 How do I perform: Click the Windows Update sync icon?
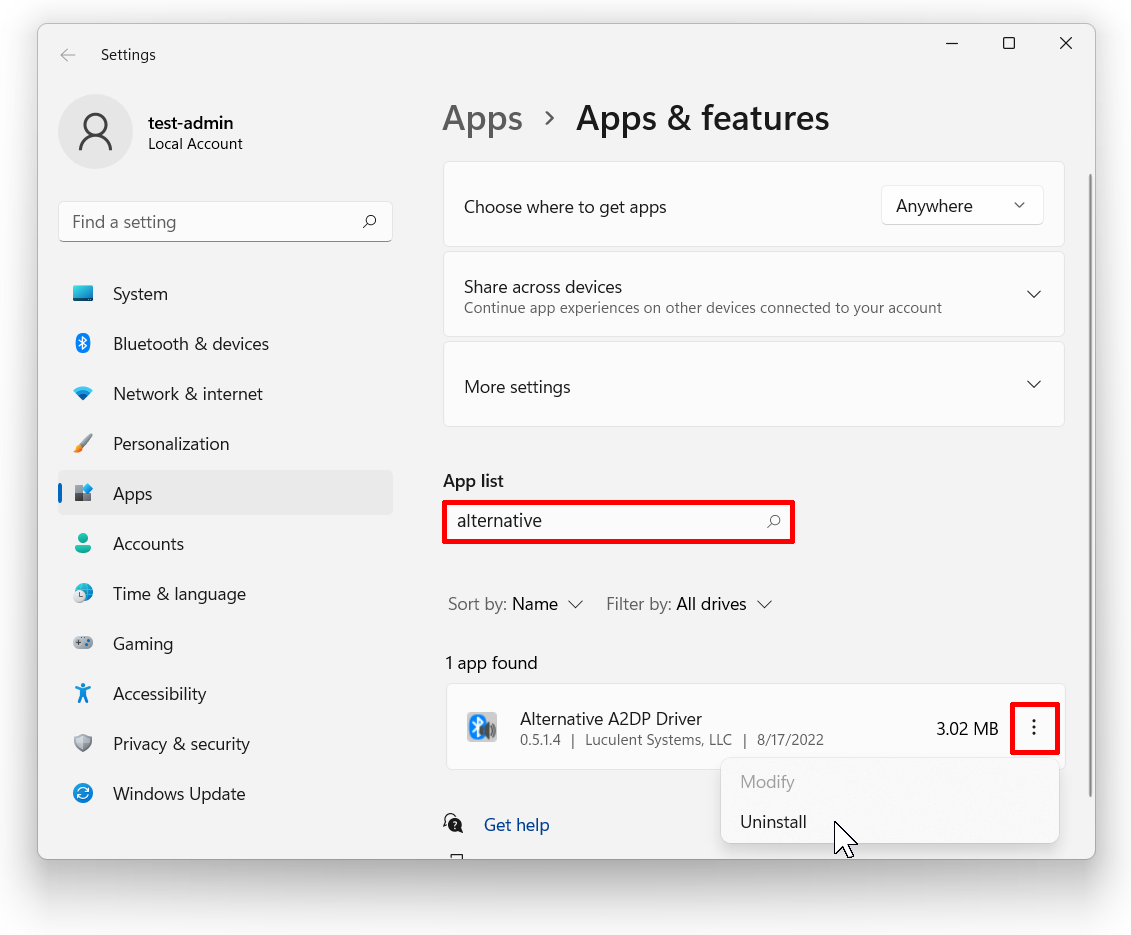pyautogui.click(x=83, y=794)
